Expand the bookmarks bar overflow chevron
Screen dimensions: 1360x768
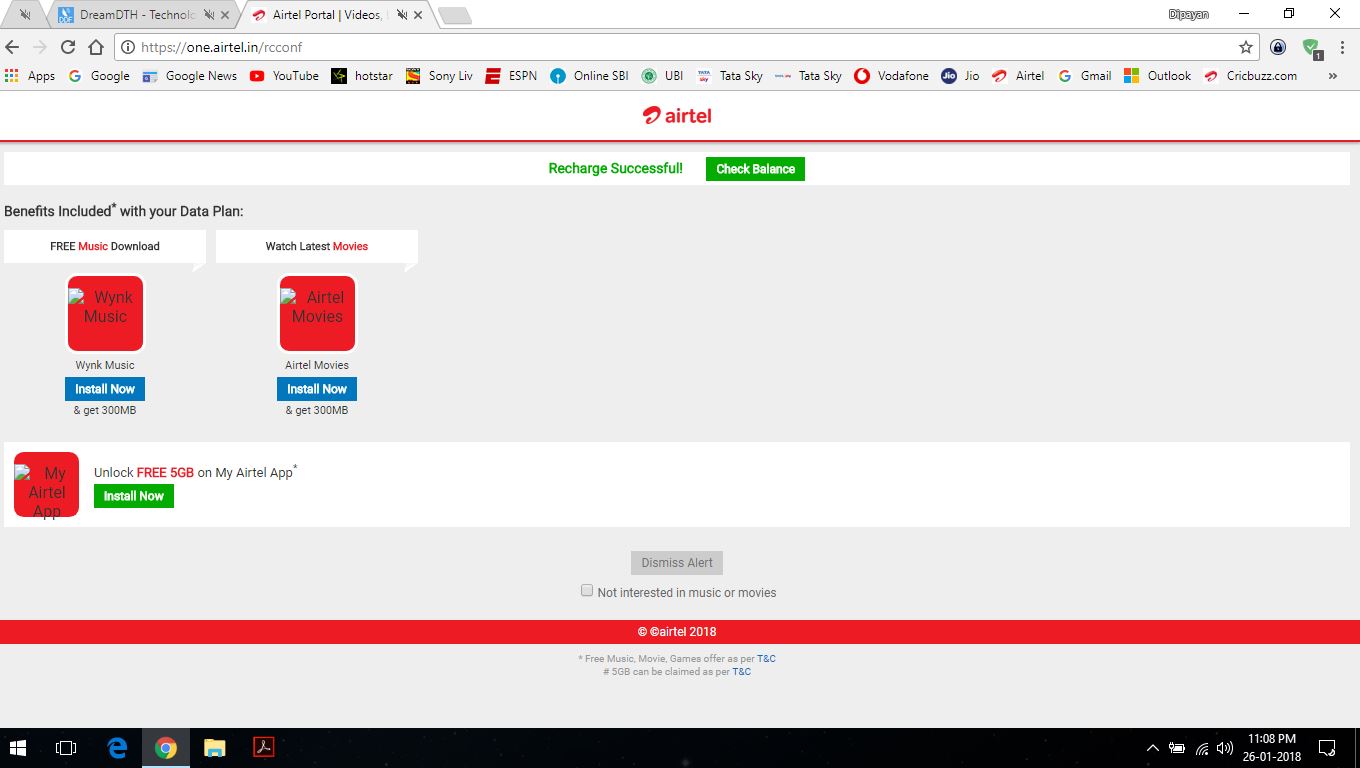(x=1333, y=76)
